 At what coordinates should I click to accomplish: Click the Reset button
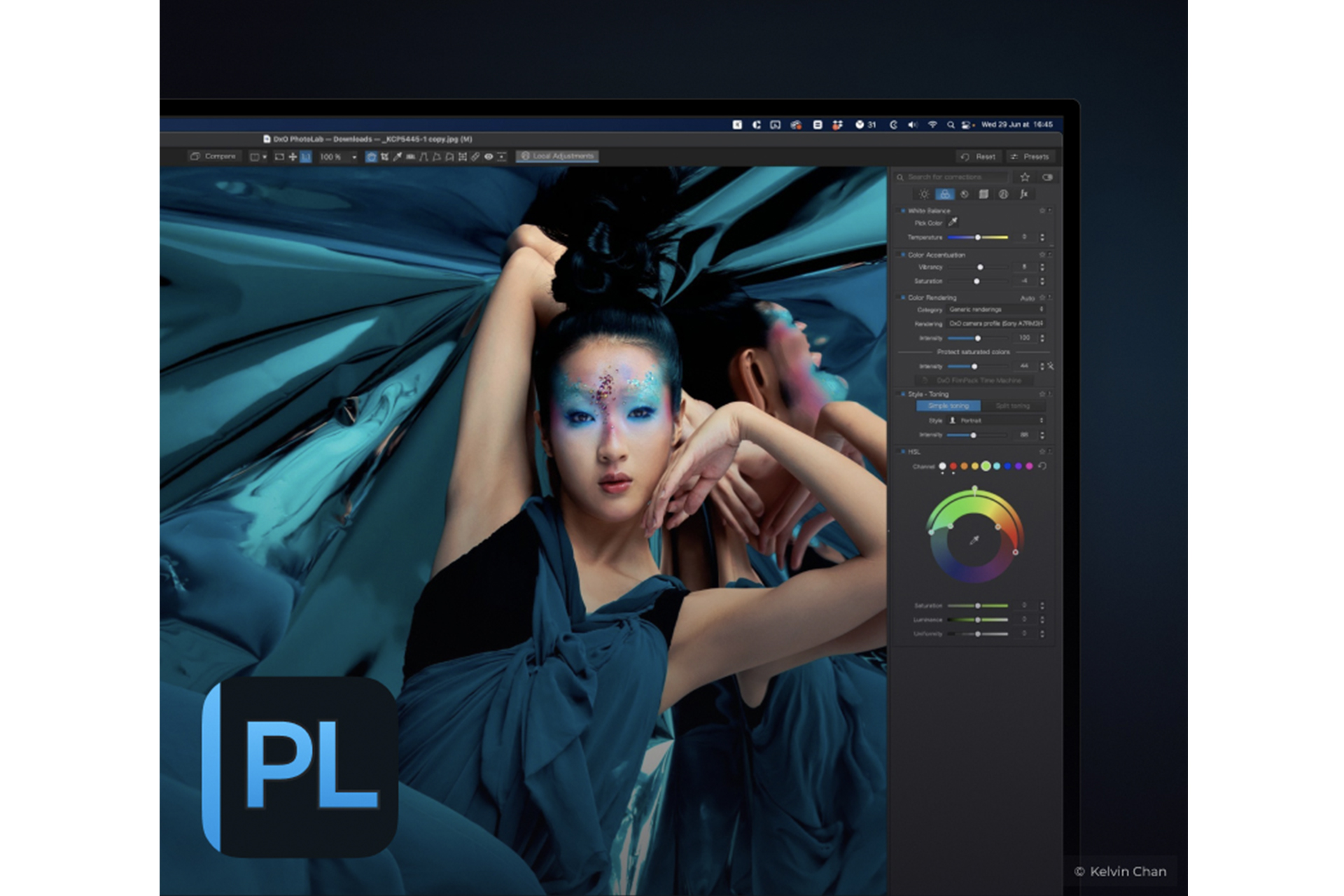[x=979, y=157]
